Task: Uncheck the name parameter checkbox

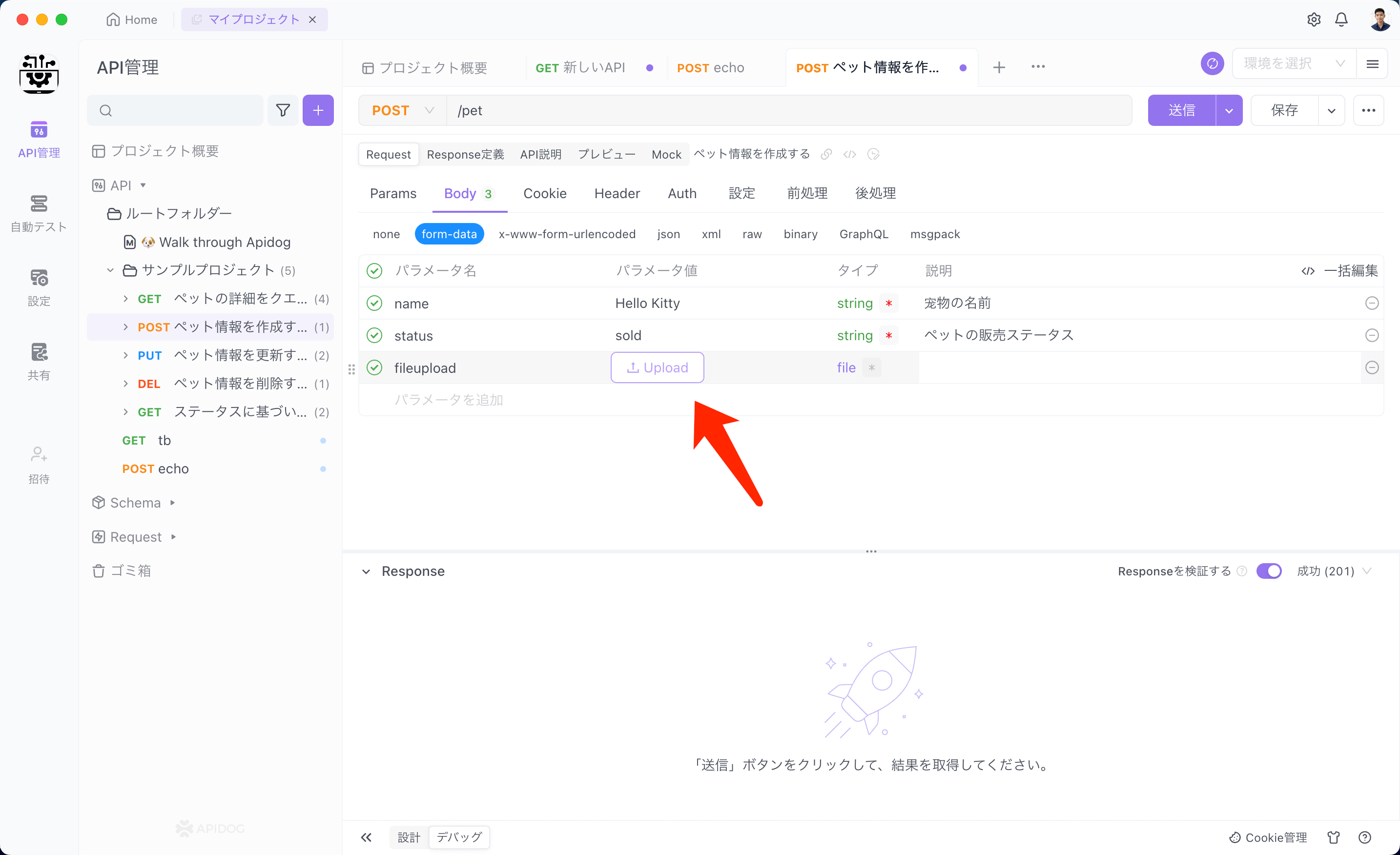Action: [374, 304]
